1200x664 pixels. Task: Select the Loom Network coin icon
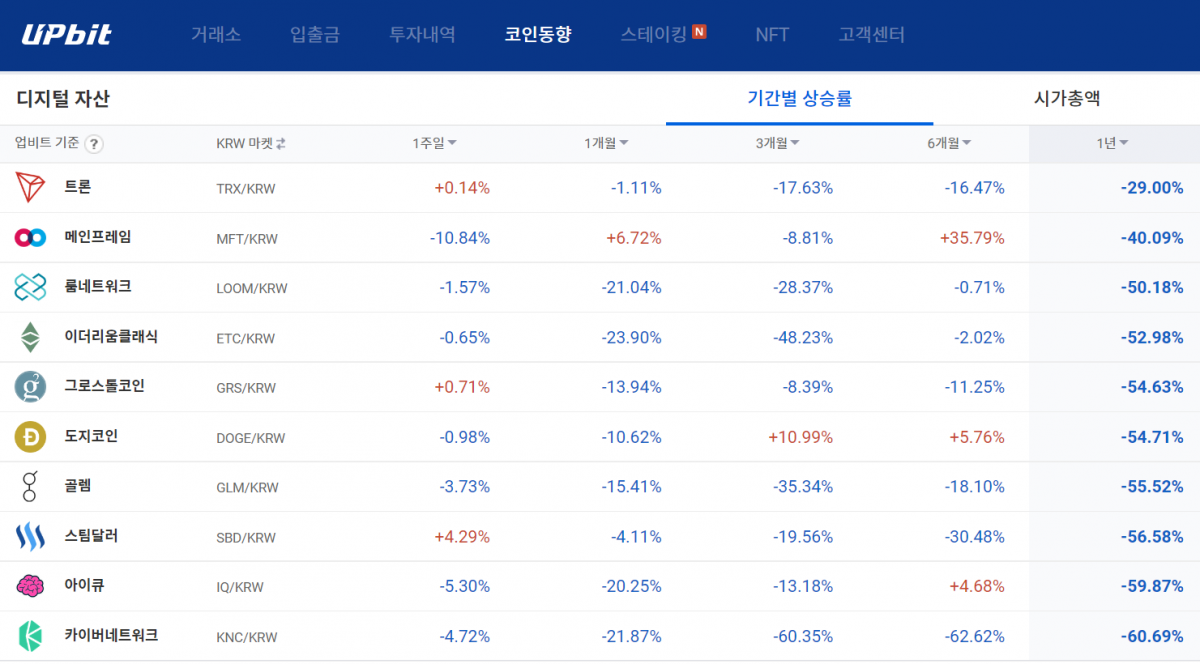coord(30,287)
